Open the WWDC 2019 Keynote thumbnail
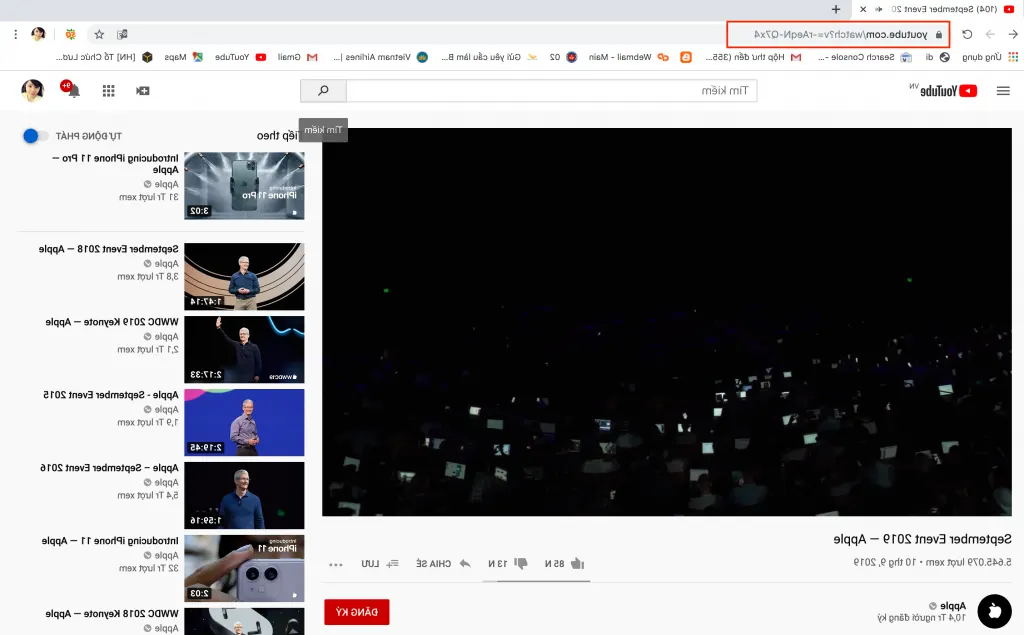Image resolution: width=1024 pixels, height=635 pixels. coord(244,350)
